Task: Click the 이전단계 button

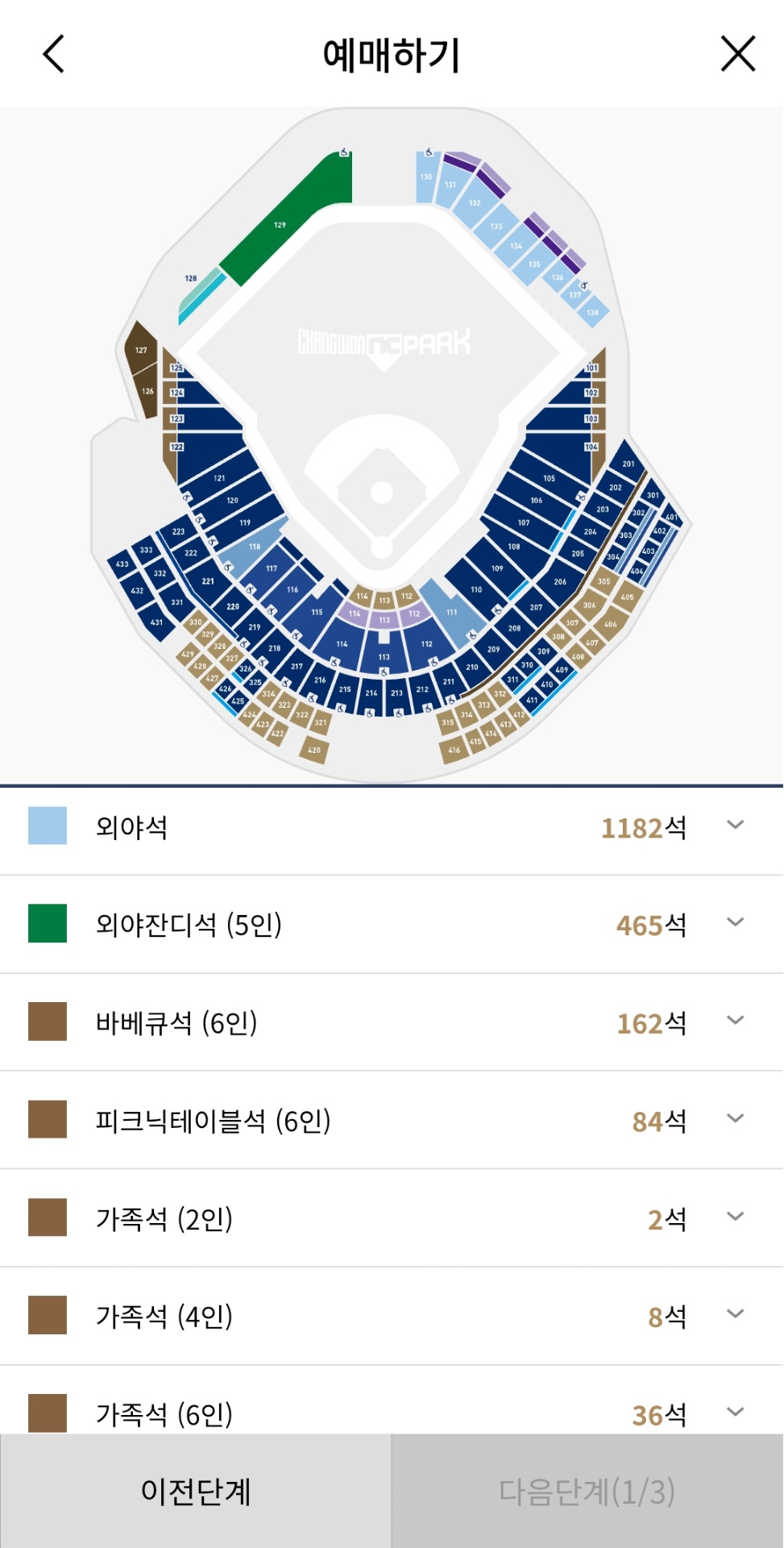Action: click(196, 1491)
